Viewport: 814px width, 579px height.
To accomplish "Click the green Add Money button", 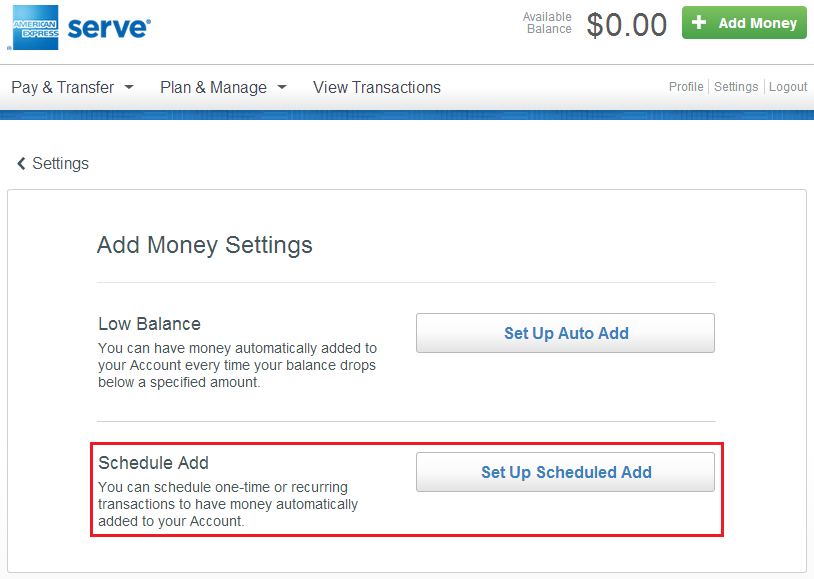I will [744, 22].
